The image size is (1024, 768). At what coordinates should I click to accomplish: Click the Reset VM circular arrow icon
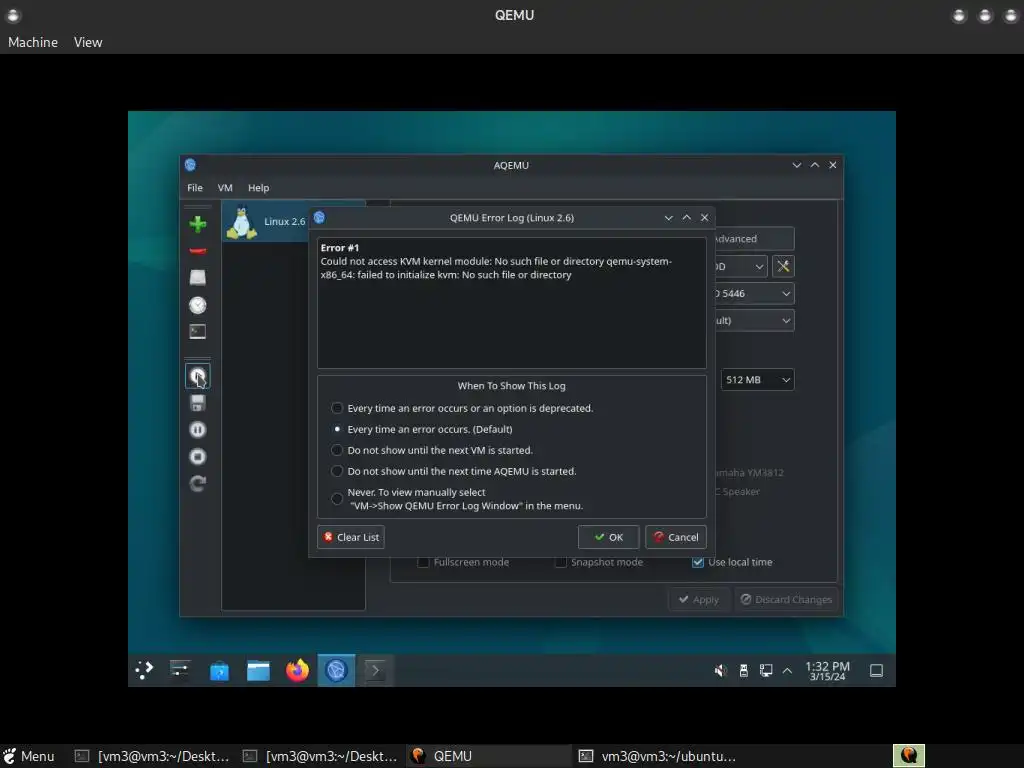point(198,483)
